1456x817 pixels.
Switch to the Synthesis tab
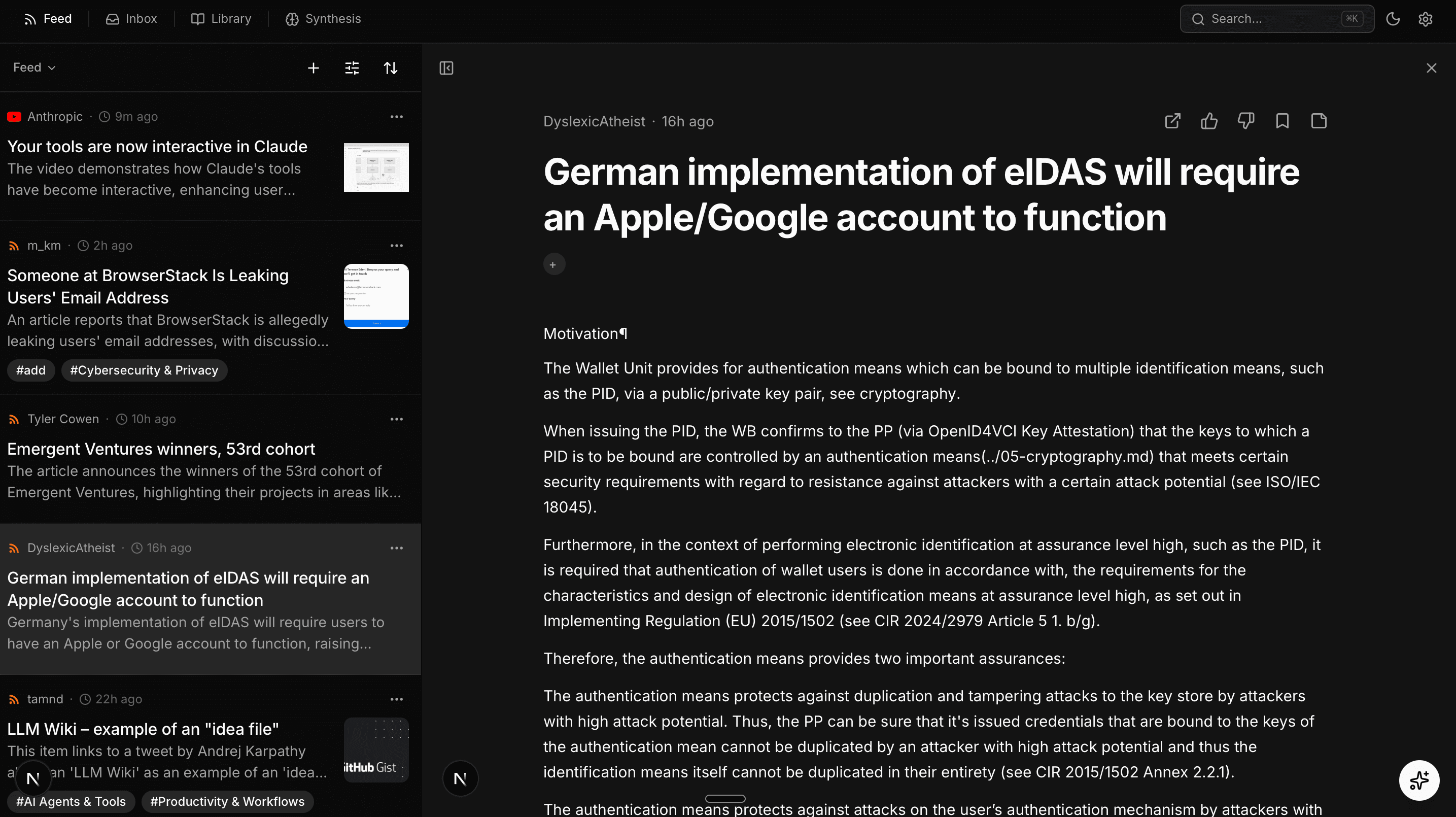(323, 19)
